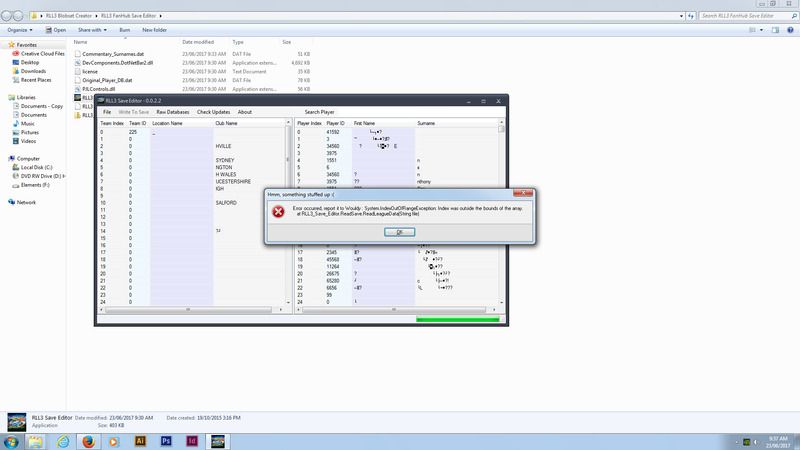This screenshot has height=450, width=800.
Task: Click the Check Updates menu item
Action: click(213, 112)
